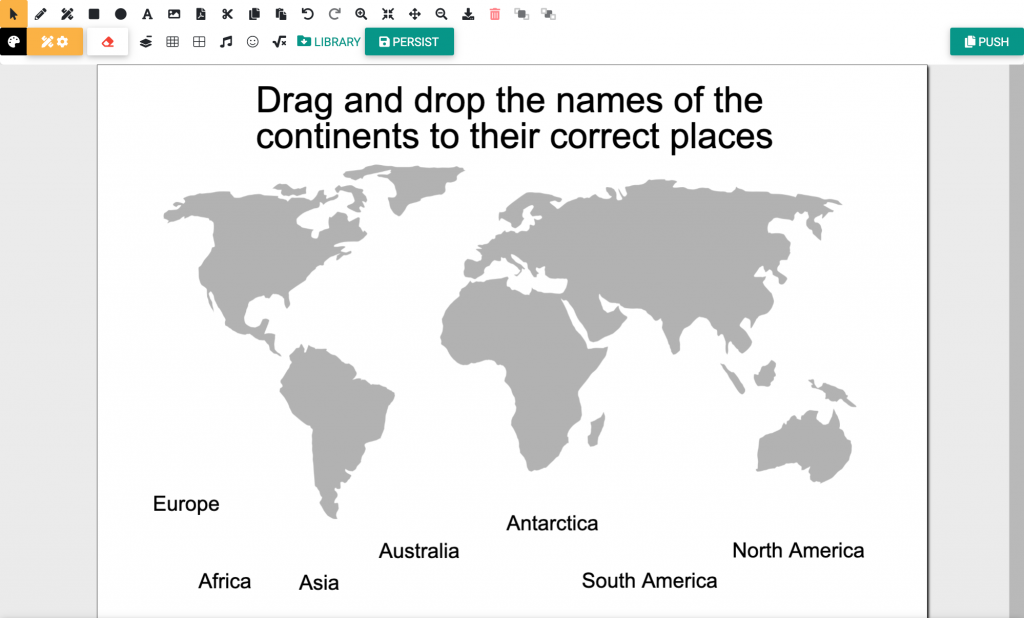Click the Push button
The height and width of the screenshot is (618, 1024).
(987, 42)
